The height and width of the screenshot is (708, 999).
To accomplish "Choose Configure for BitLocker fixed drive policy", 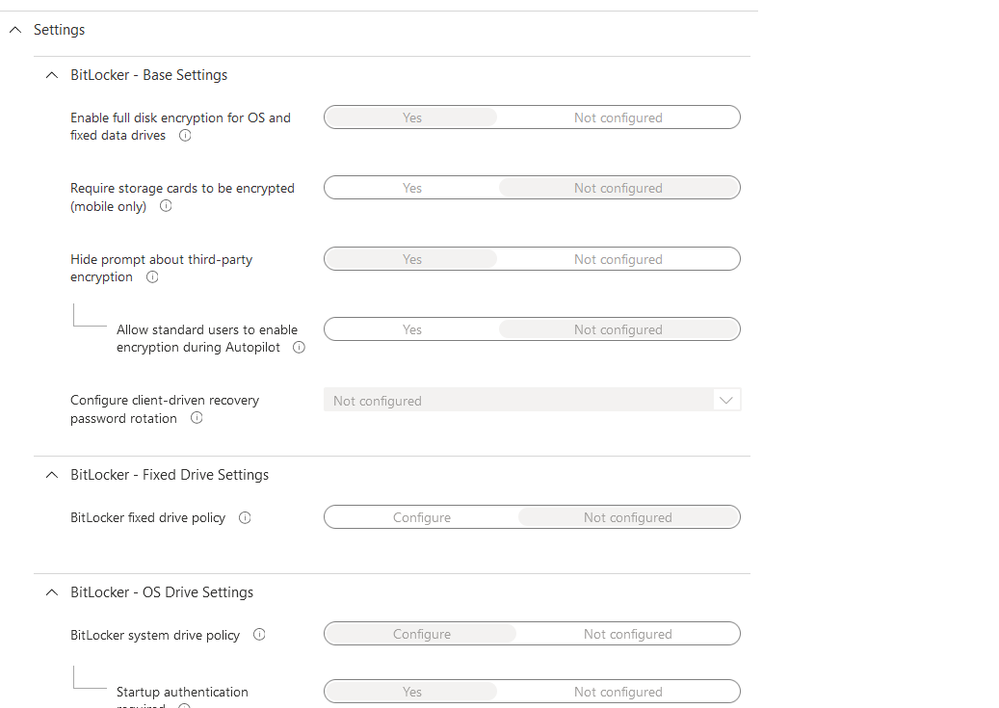I will click(421, 518).
